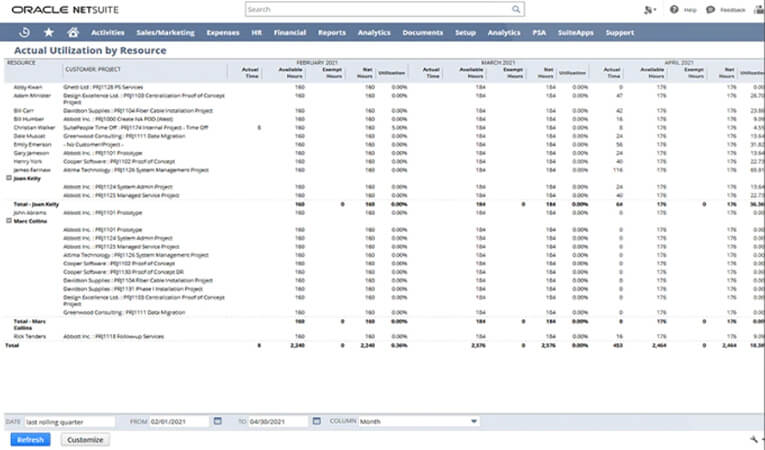Open the FROM date calendar picker
The image size is (765, 450).
pos(218,421)
